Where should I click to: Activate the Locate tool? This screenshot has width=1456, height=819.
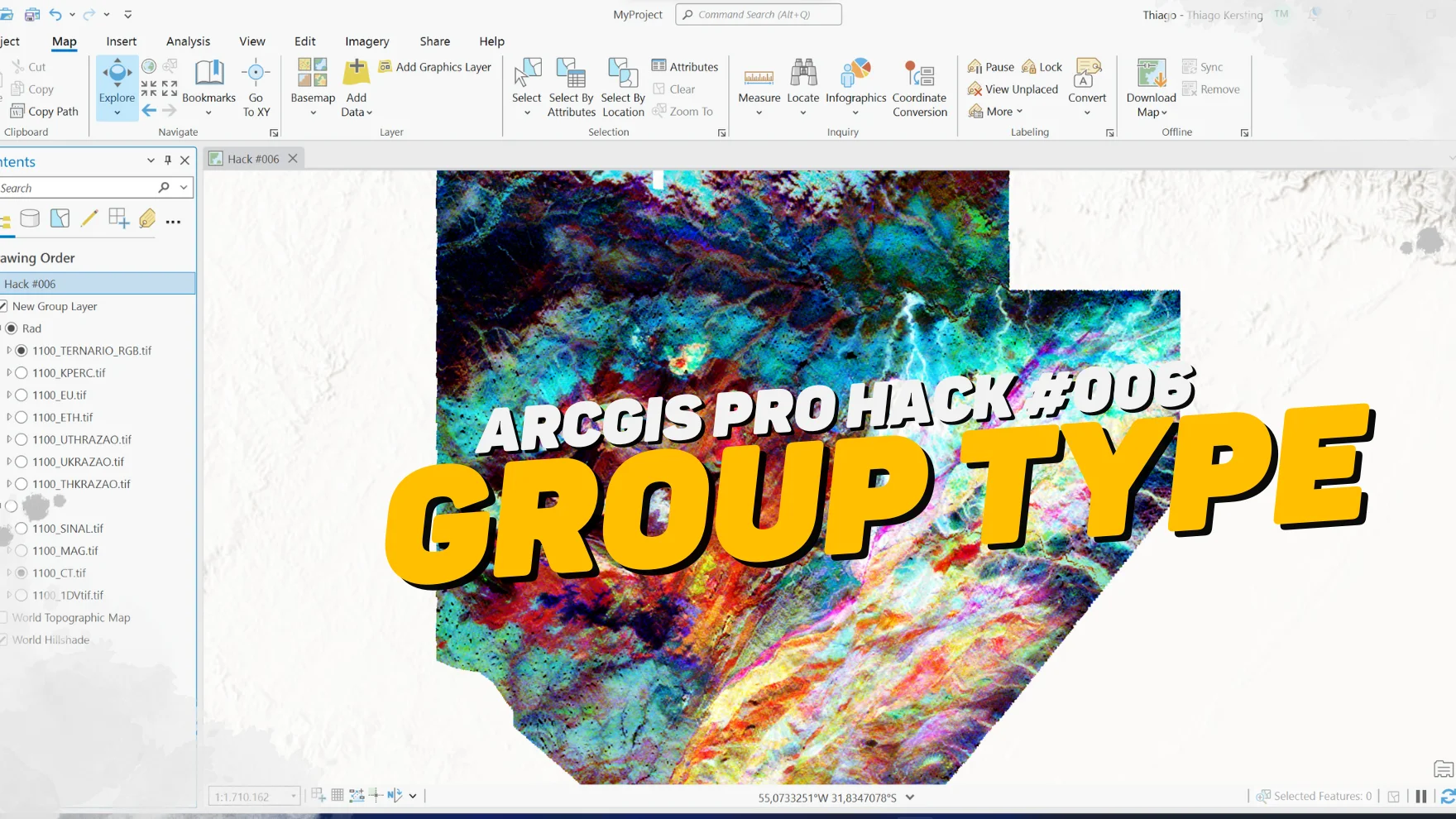[802, 86]
